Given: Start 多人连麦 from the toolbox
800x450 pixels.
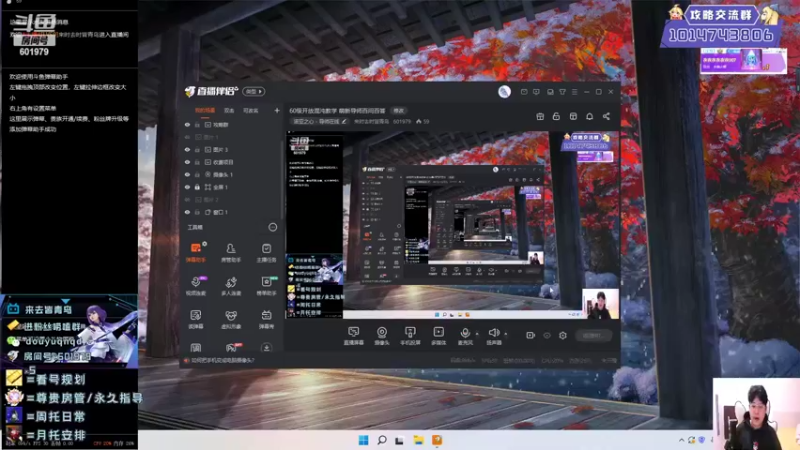Looking at the screenshot, I should (231, 286).
